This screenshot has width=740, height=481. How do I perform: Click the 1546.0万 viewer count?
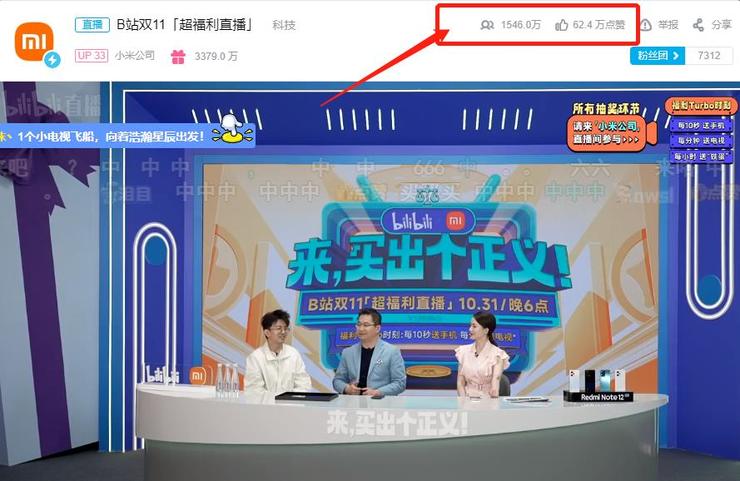point(521,25)
